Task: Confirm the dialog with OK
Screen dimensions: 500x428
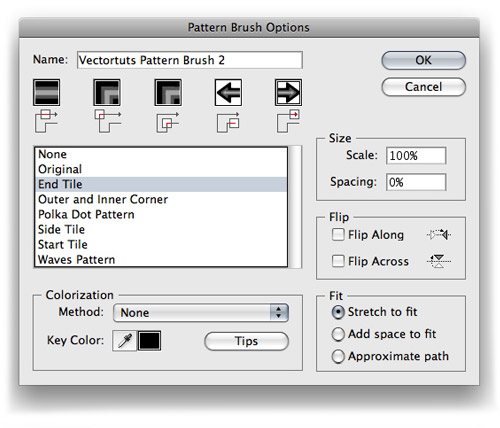Action: coord(423,60)
